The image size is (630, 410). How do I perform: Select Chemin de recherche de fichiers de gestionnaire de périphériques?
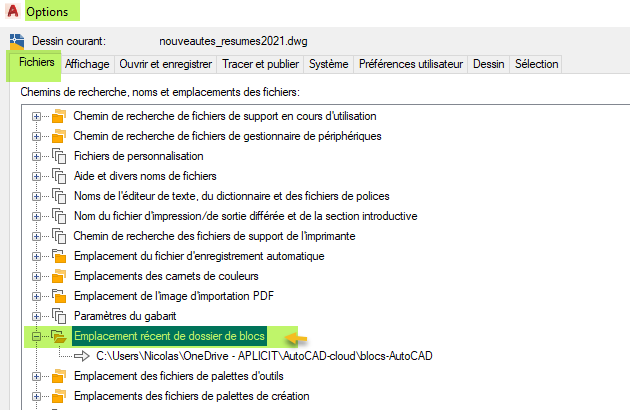227,136
